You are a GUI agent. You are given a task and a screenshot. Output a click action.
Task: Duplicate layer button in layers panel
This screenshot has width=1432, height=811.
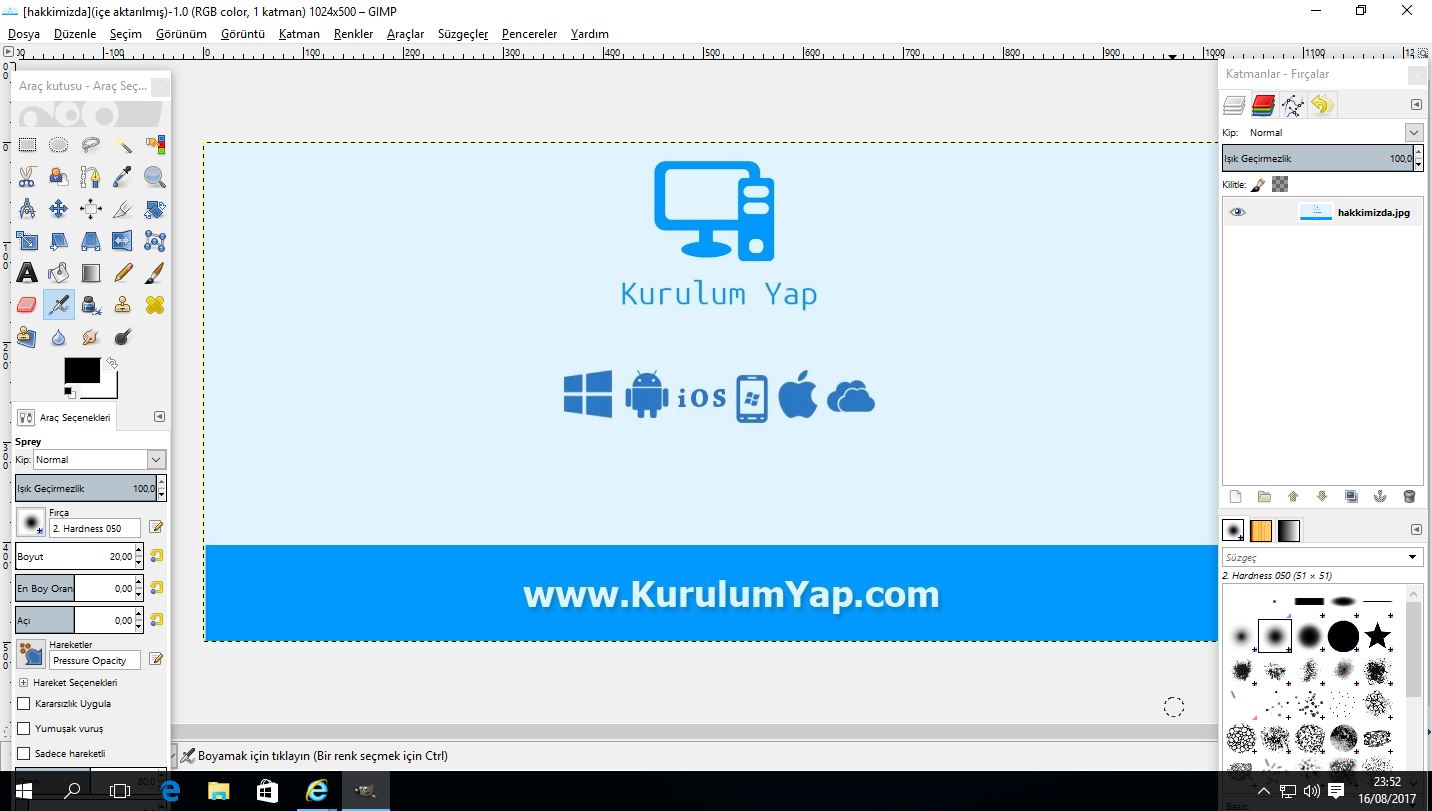(1351, 496)
